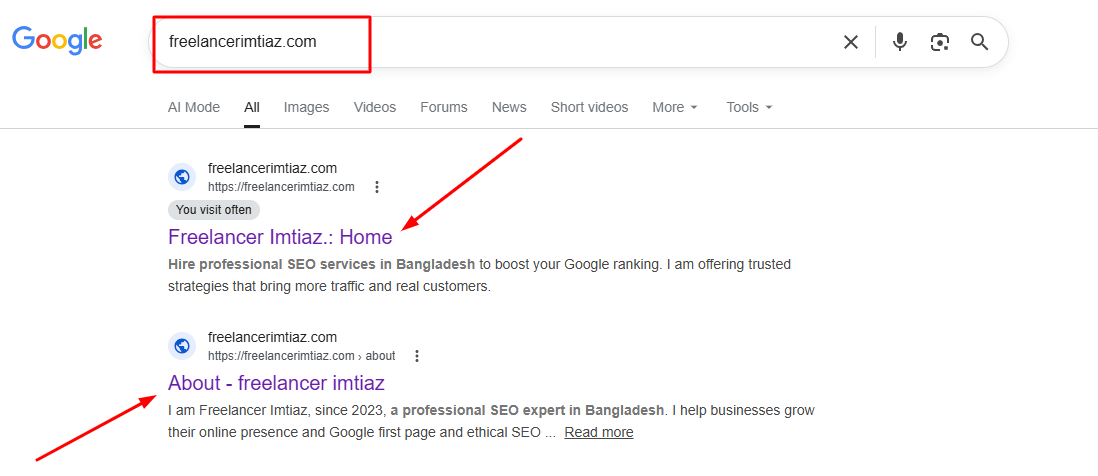Click globe favicon of Freelancer Imtiaz Home result
Image resolution: width=1098 pixels, height=476 pixels.
tap(182, 176)
